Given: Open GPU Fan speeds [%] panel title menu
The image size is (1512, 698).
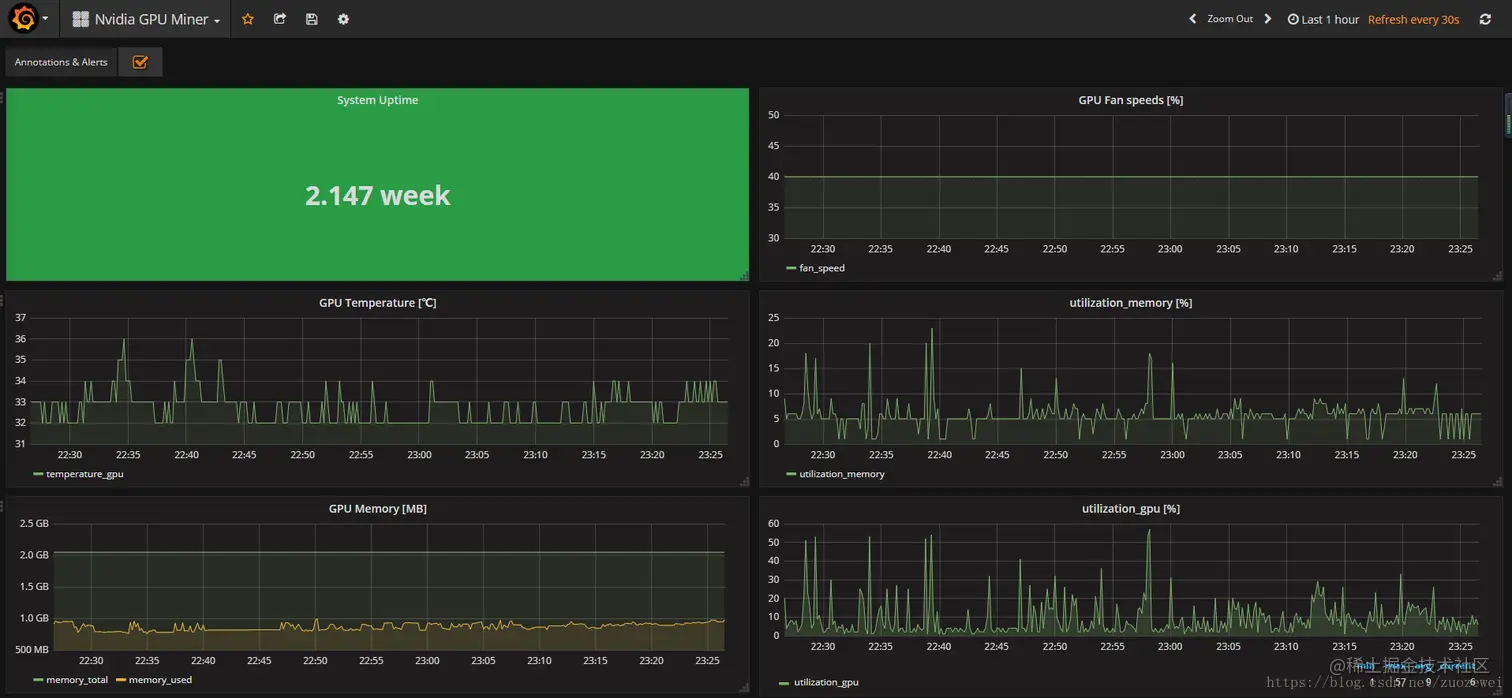Looking at the screenshot, I should (x=1130, y=100).
